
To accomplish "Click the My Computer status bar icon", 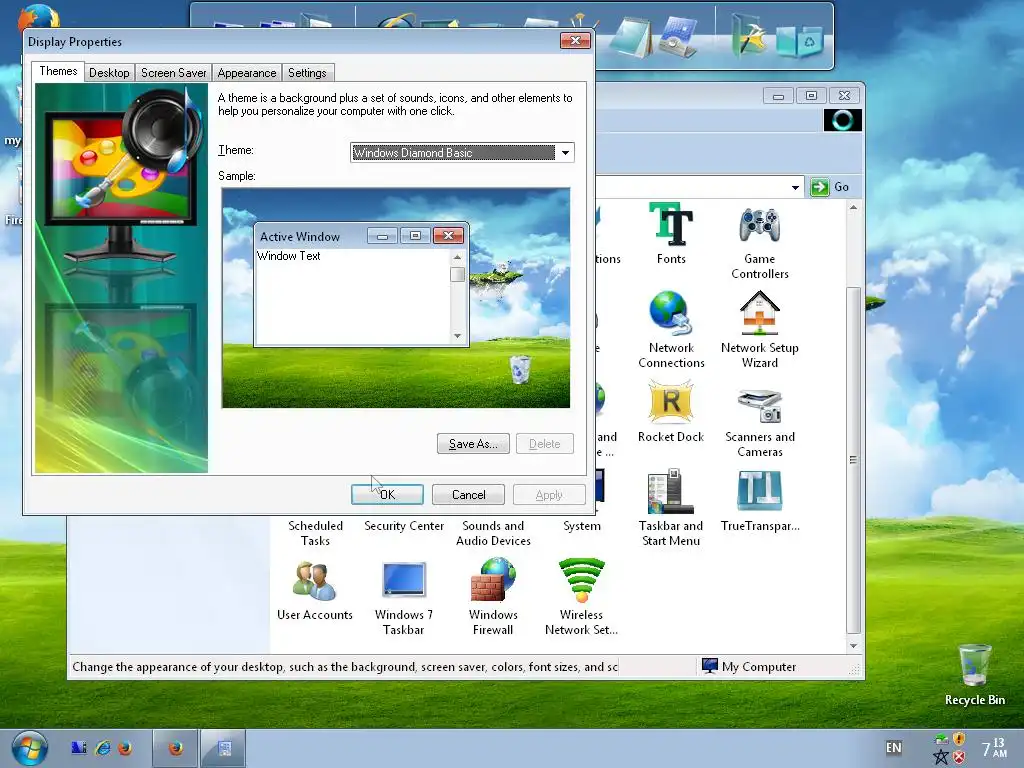I will pos(709,666).
